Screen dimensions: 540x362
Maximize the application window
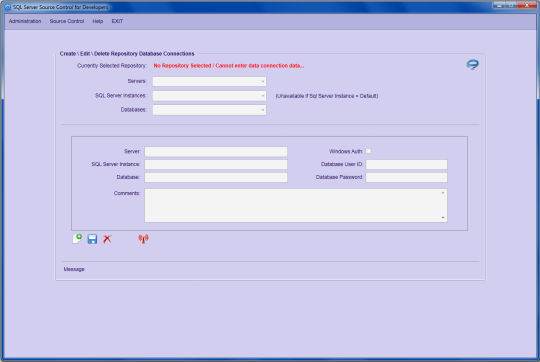(511, 5)
